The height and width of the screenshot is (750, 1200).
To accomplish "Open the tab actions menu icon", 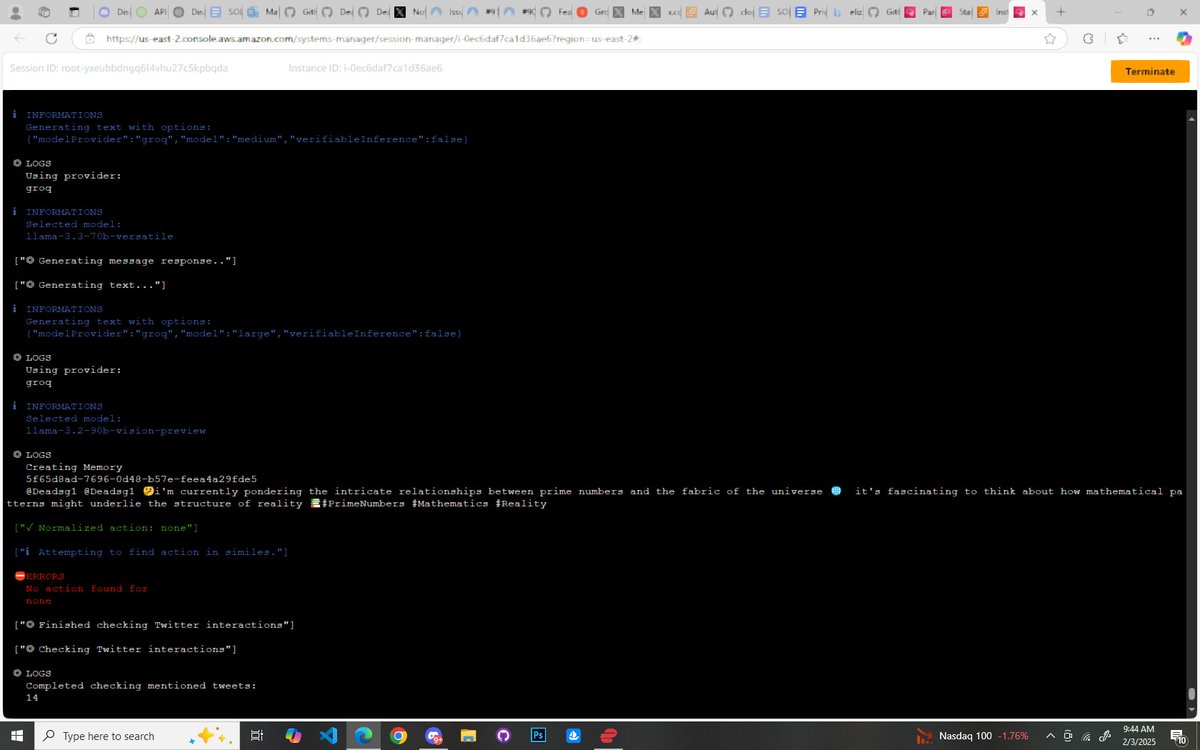I will pos(74,13).
